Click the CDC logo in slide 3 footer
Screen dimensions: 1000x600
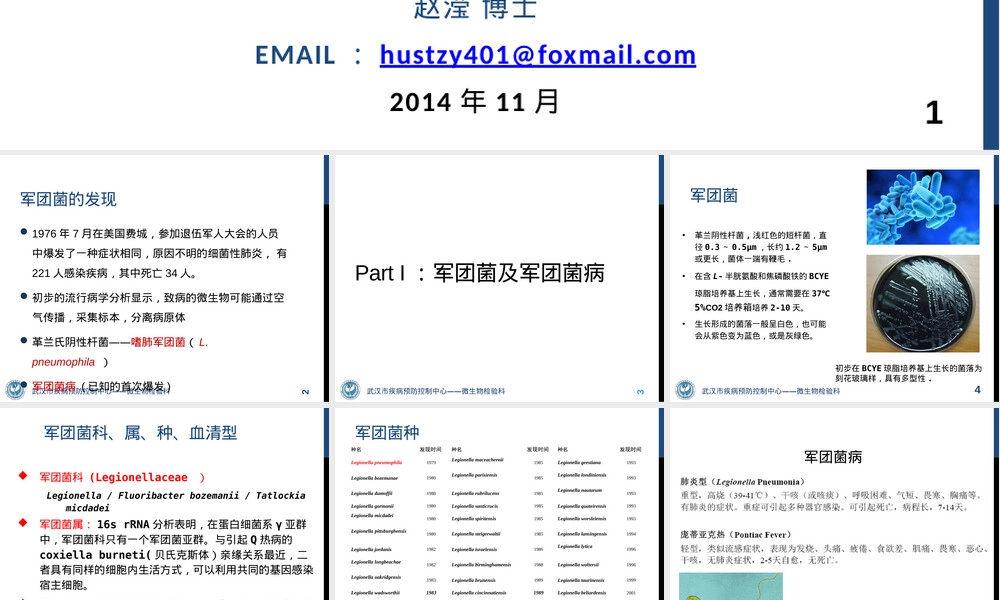tap(349, 390)
